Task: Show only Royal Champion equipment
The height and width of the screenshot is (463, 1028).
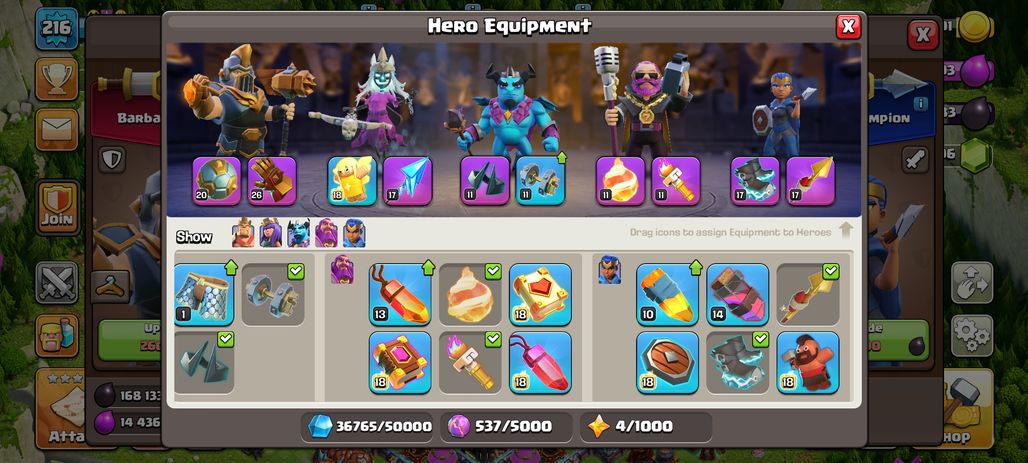Action: point(354,233)
